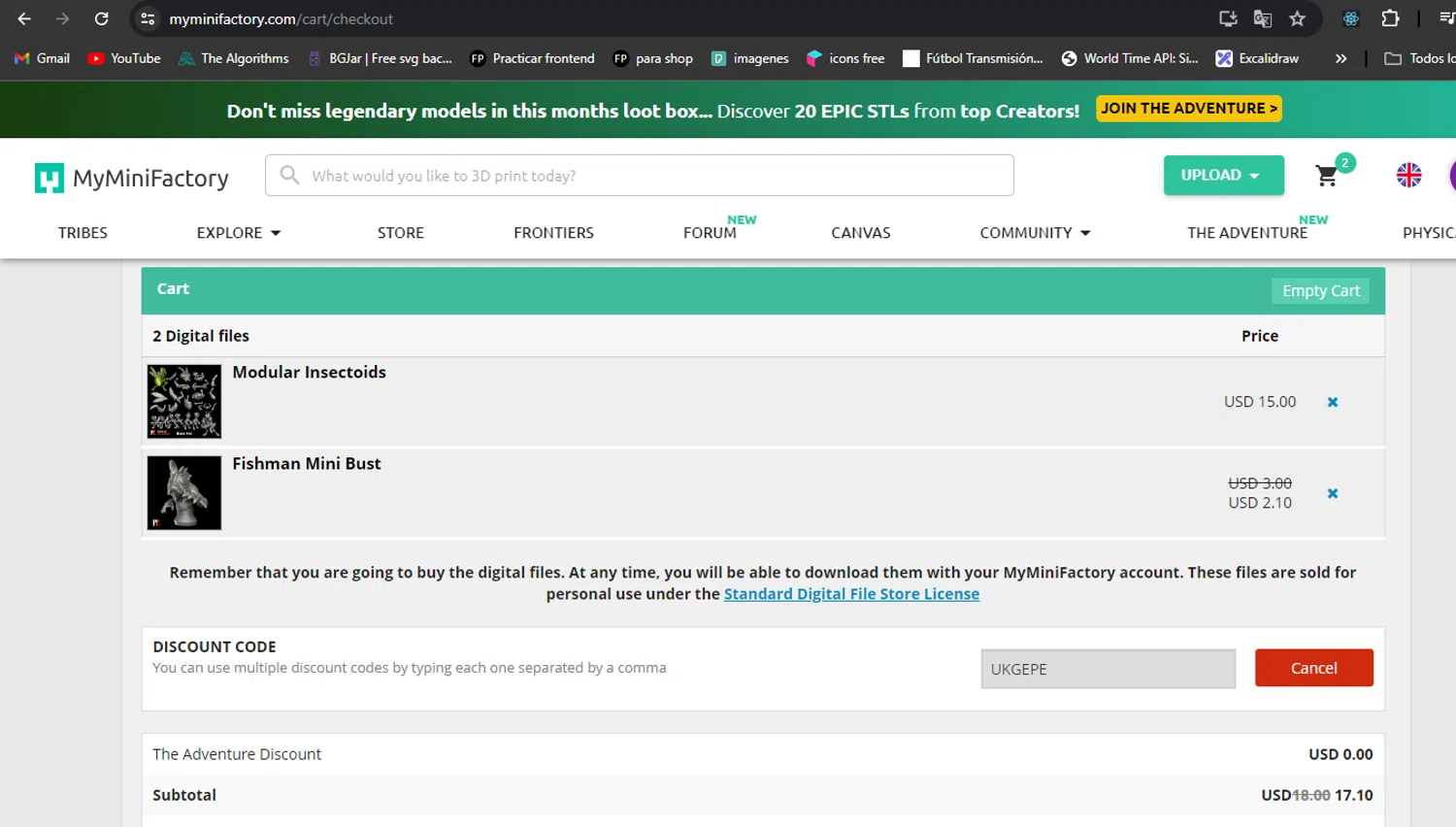Image resolution: width=1456 pixels, height=827 pixels.
Task: Expand the COMMUNITY menu
Action: click(x=1036, y=233)
